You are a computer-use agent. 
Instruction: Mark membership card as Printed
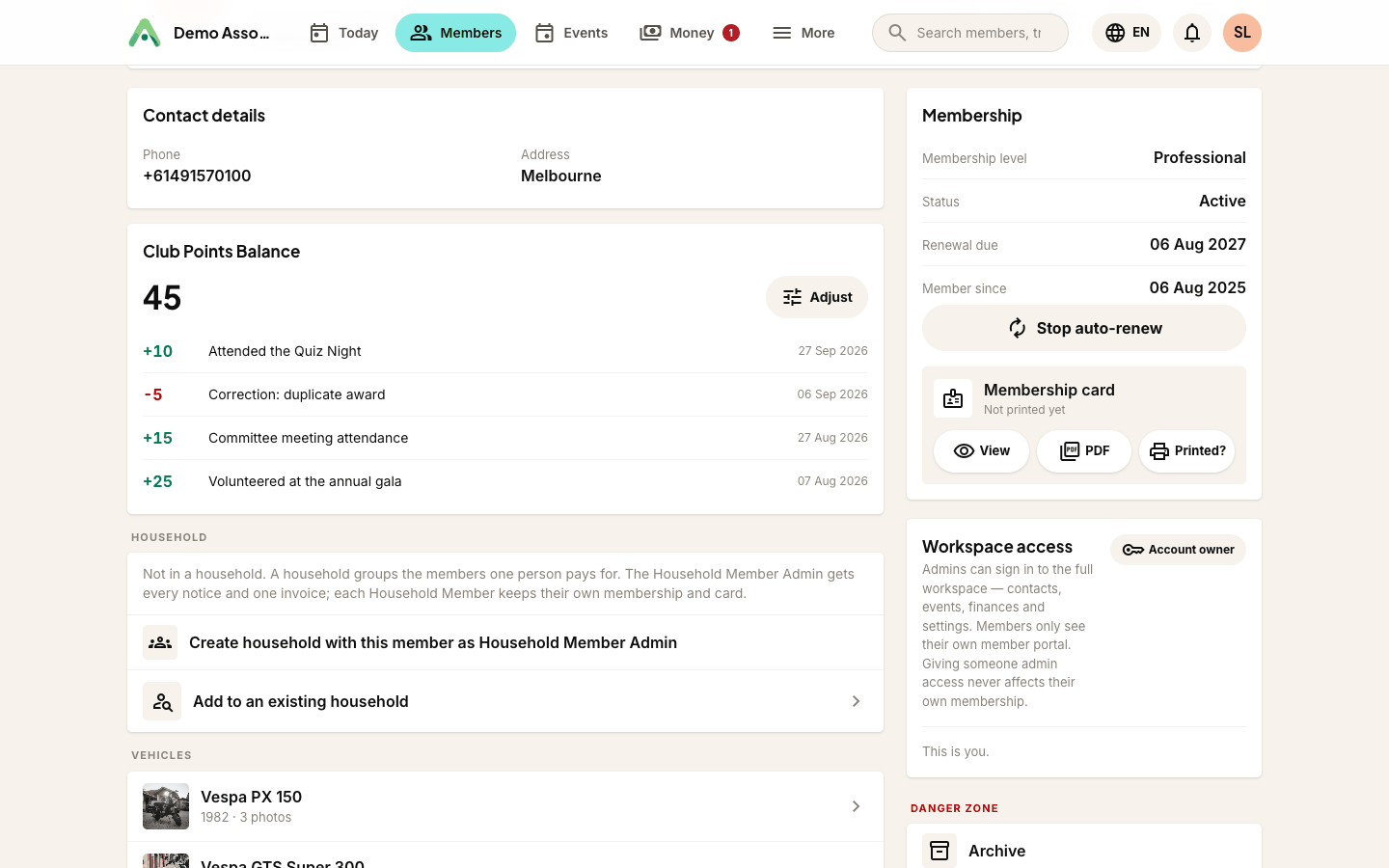click(1187, 451)
